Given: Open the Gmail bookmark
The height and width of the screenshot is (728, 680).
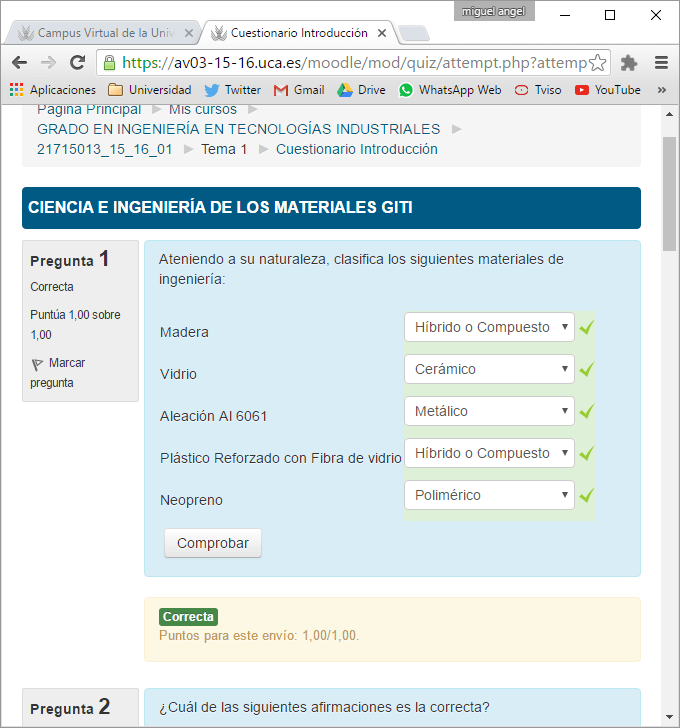Looking at the screenshot, I should coord(299,90).
